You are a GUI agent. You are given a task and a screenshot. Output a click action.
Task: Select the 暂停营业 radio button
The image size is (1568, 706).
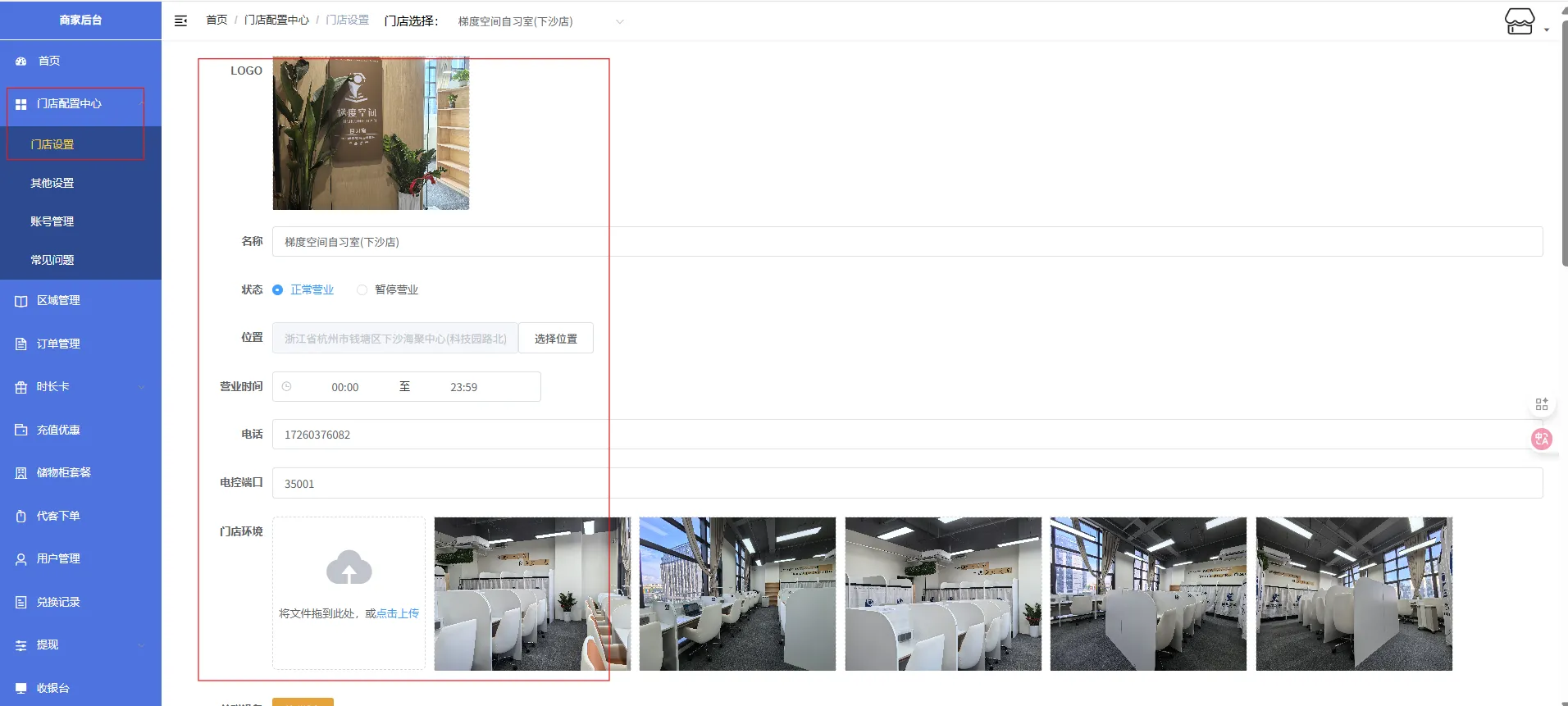362,290
